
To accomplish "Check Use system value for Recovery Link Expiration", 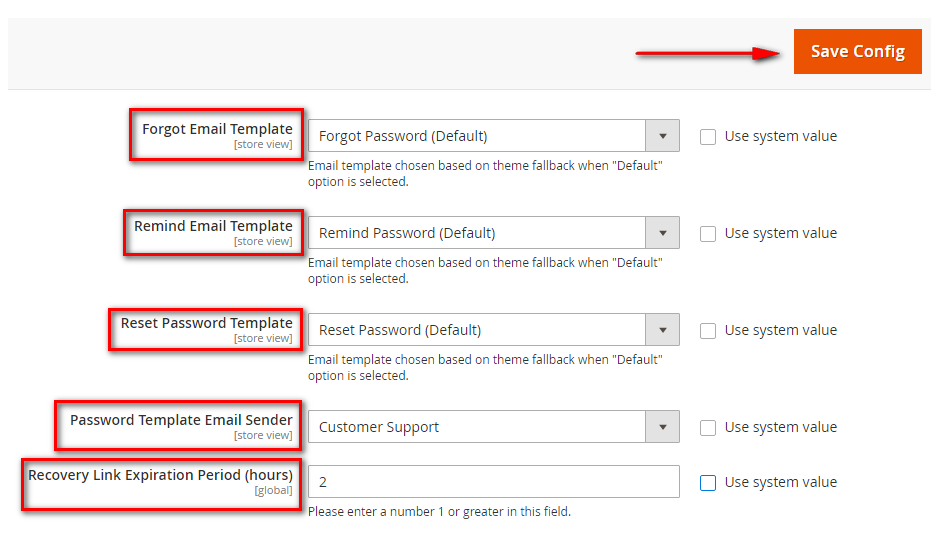I will pos(708,483).
